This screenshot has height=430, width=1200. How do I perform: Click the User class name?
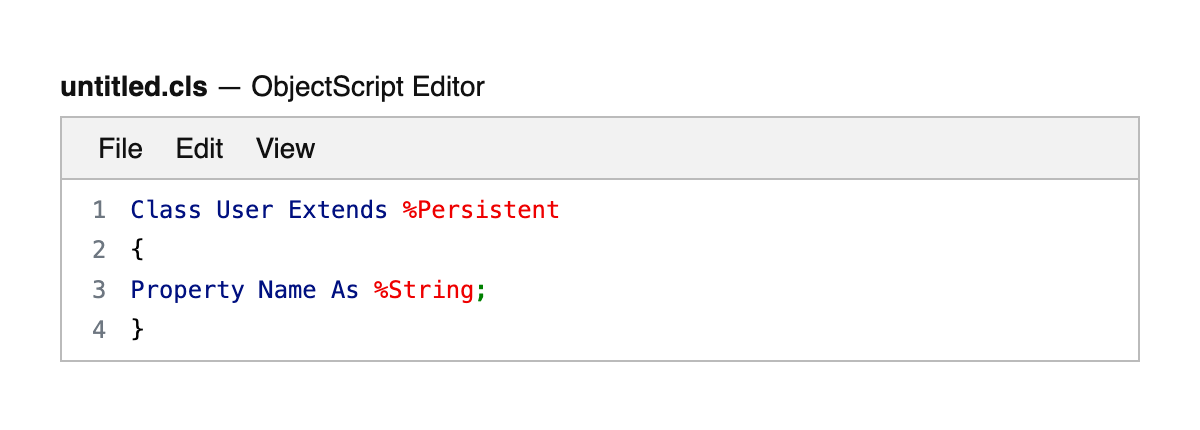[x=245, y=210]
